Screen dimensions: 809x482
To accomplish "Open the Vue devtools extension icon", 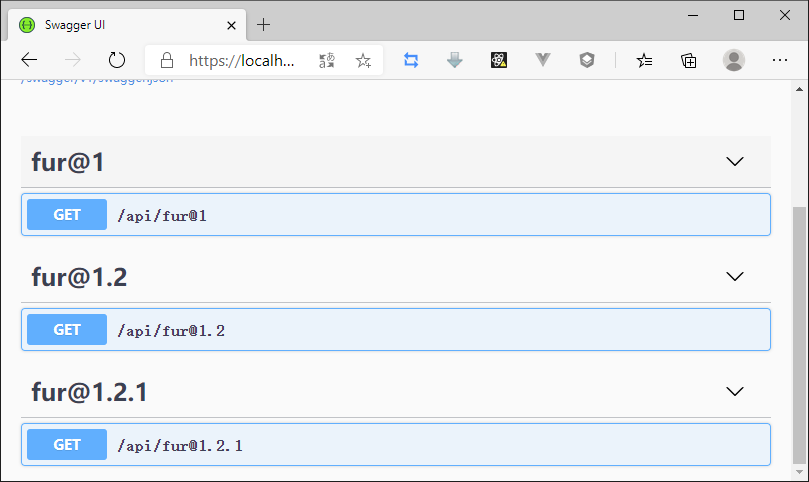I will pyautogui.click(x=543, y=60).
